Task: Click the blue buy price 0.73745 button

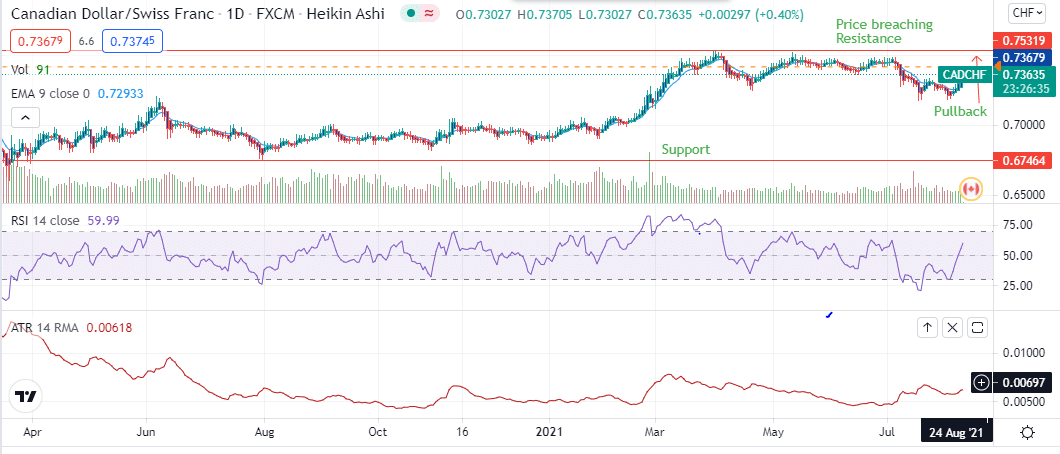Action: tap(135, 41)
